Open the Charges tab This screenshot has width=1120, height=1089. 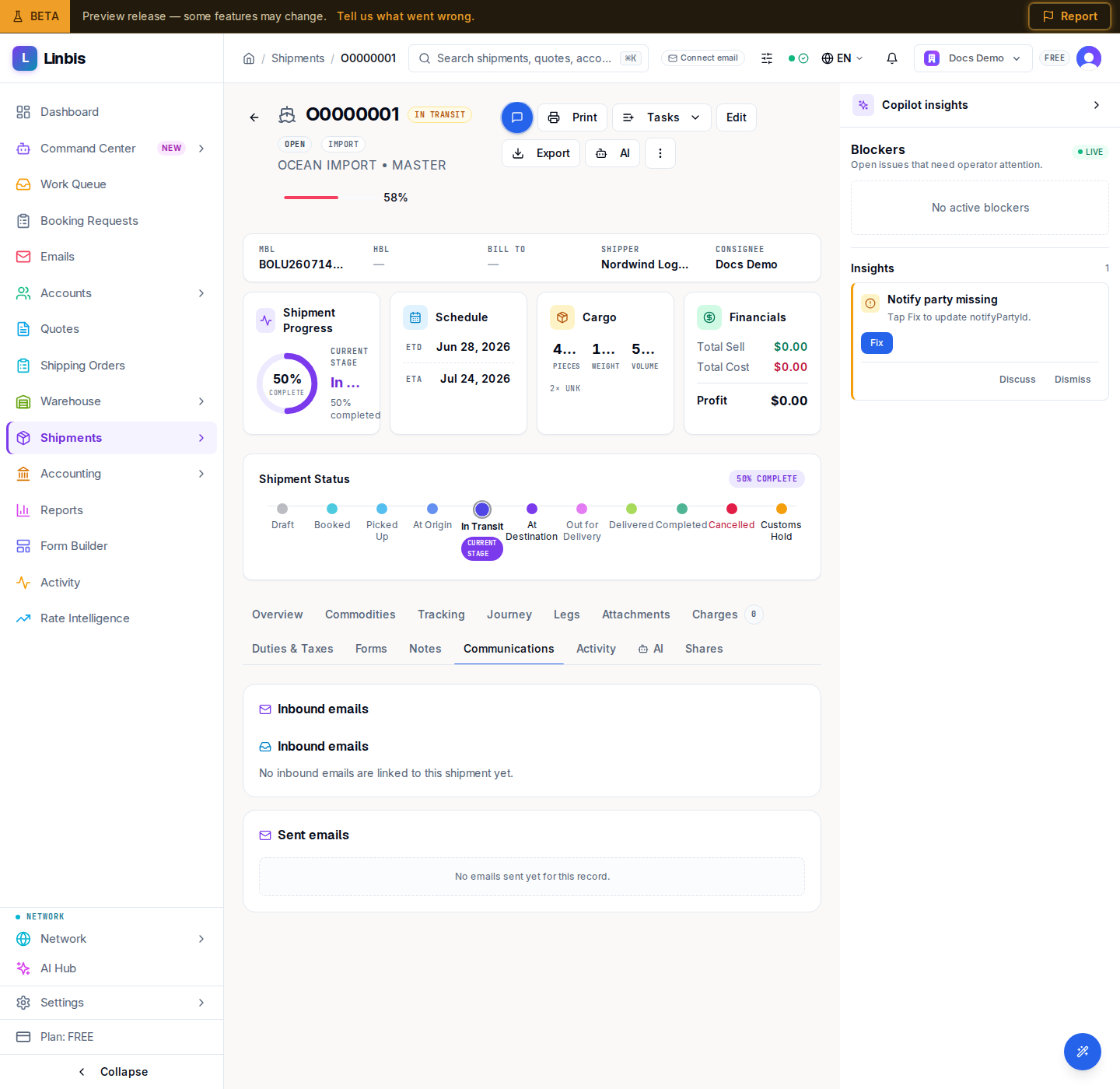click(726, 615)
